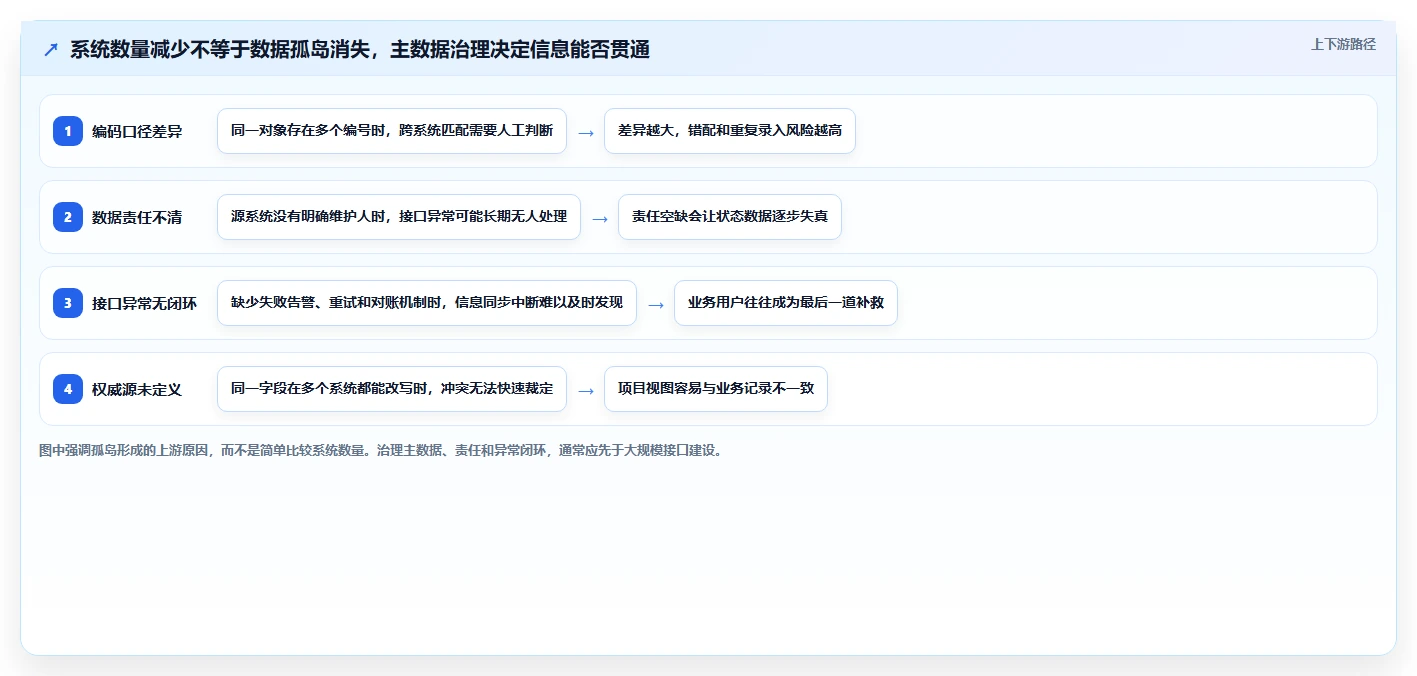Screen dimensions: 1417x676
Task: Click the 上下游路径 label
Action: coord(1343,44)
